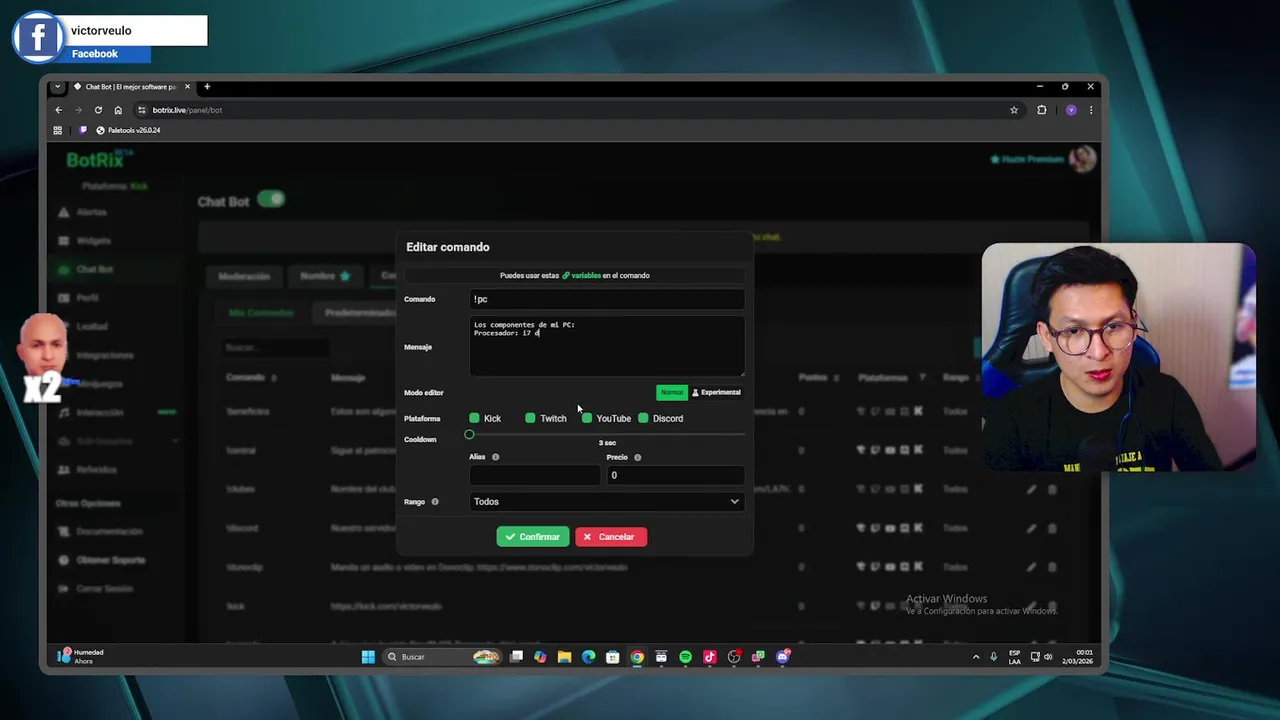
Task: Toggle the Twitch platform checkbox
Action: (x=530, y=418)
